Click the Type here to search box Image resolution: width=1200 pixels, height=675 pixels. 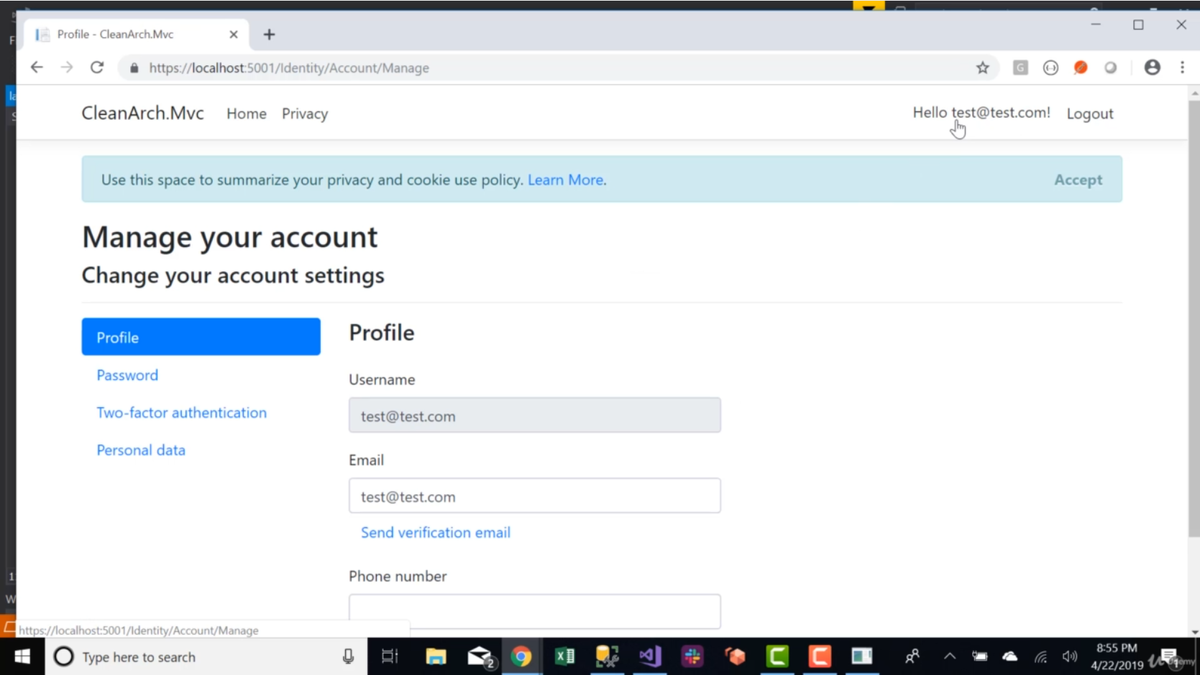click(207, 657)
